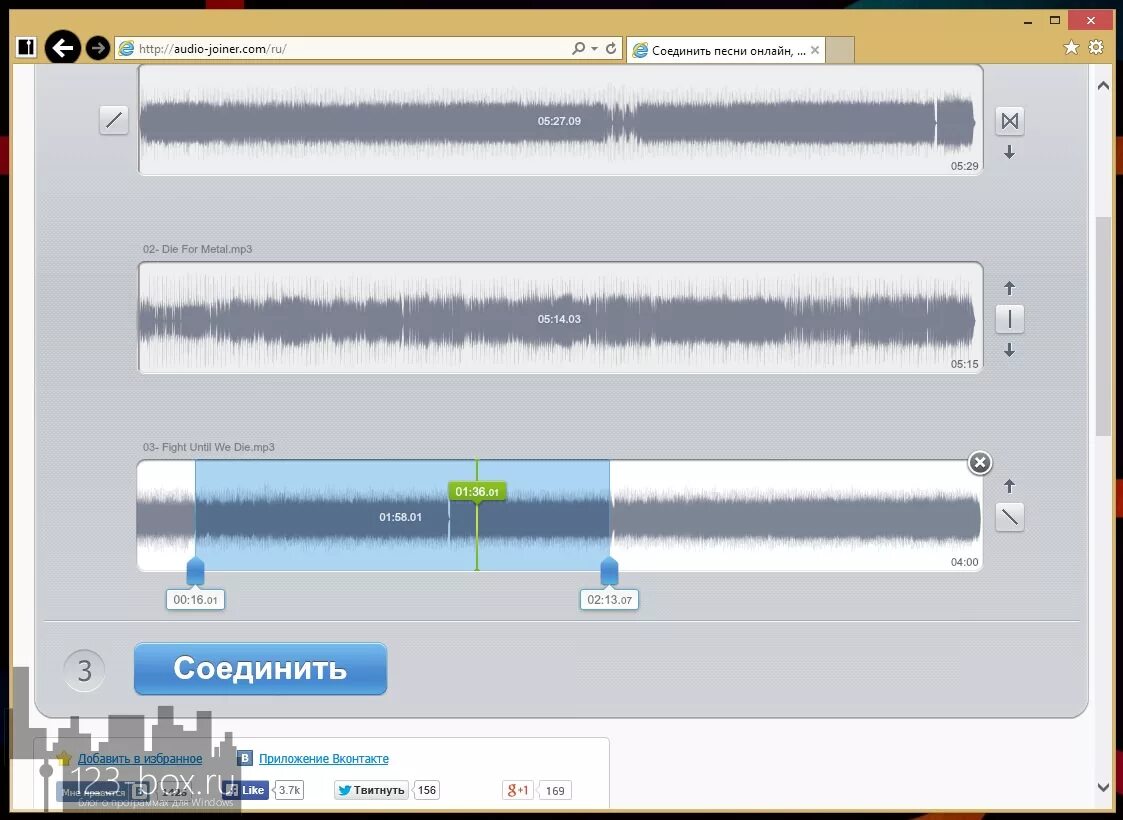This screenshot has width=1123, height=820.
Task: Open Добавить в избранное link
Action: pyautogui.click(x=140, y=758)
